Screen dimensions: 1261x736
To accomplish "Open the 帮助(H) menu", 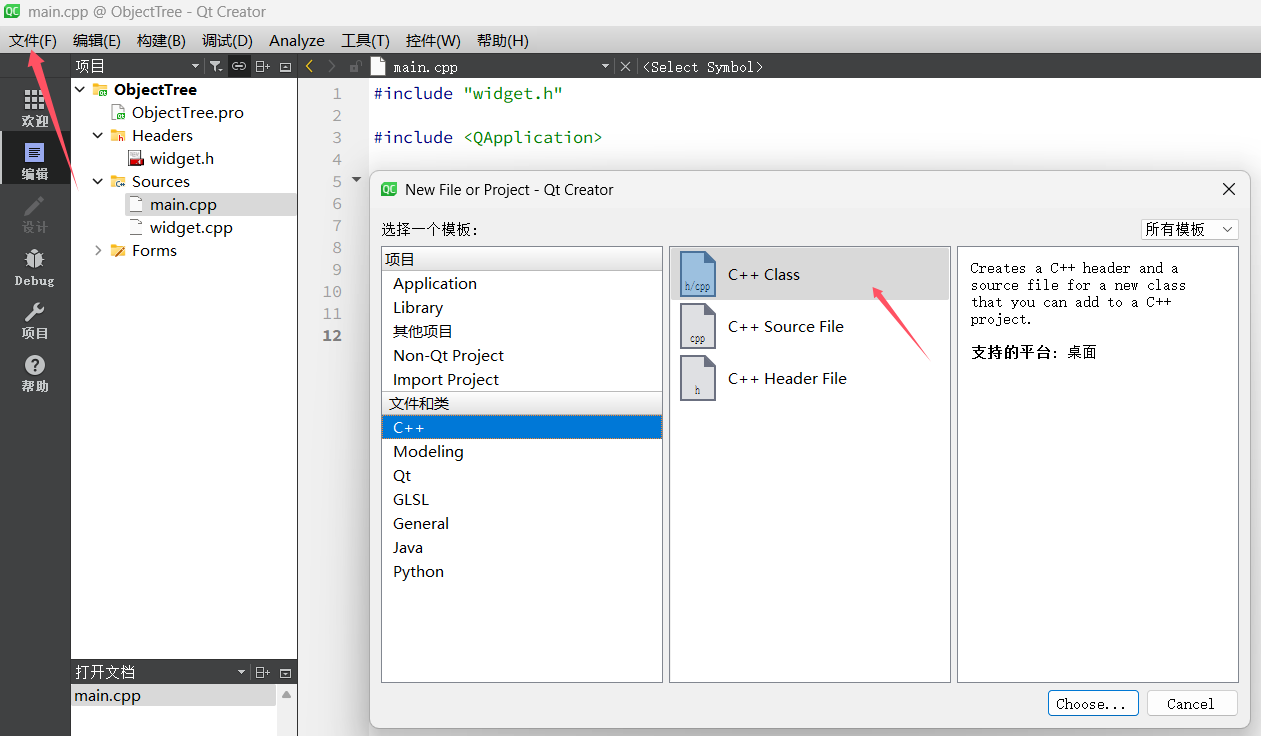I will tap(503, 40).
